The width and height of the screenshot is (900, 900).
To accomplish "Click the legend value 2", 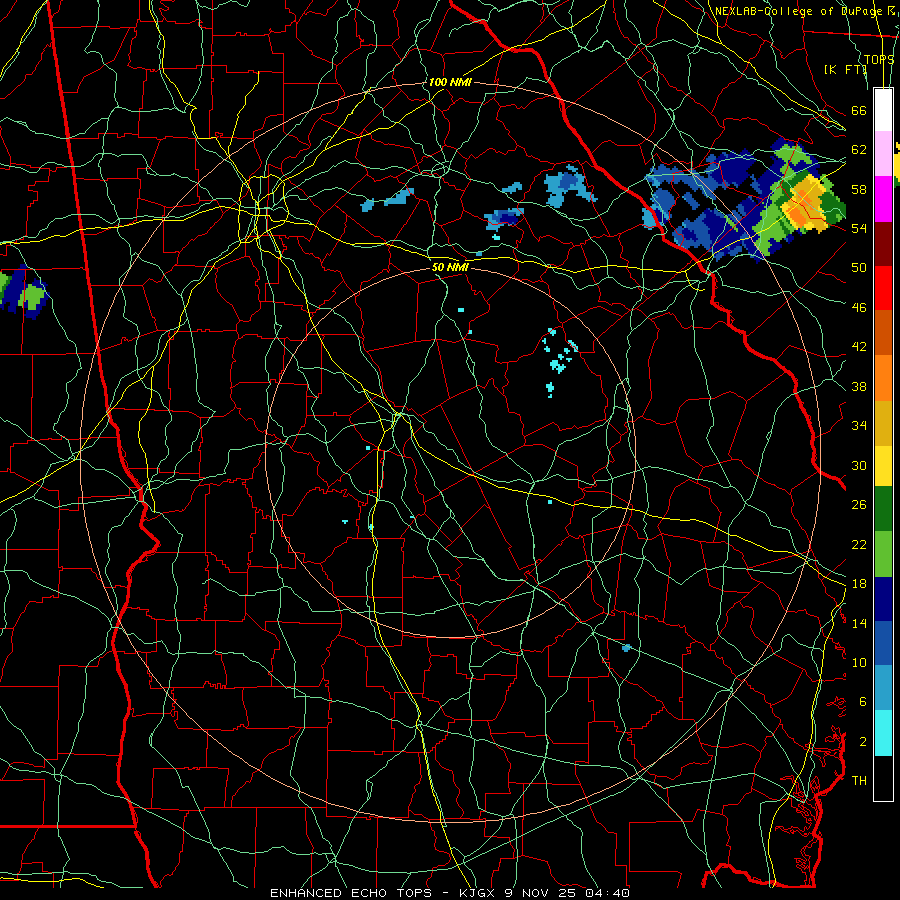I will coord(863,742).
